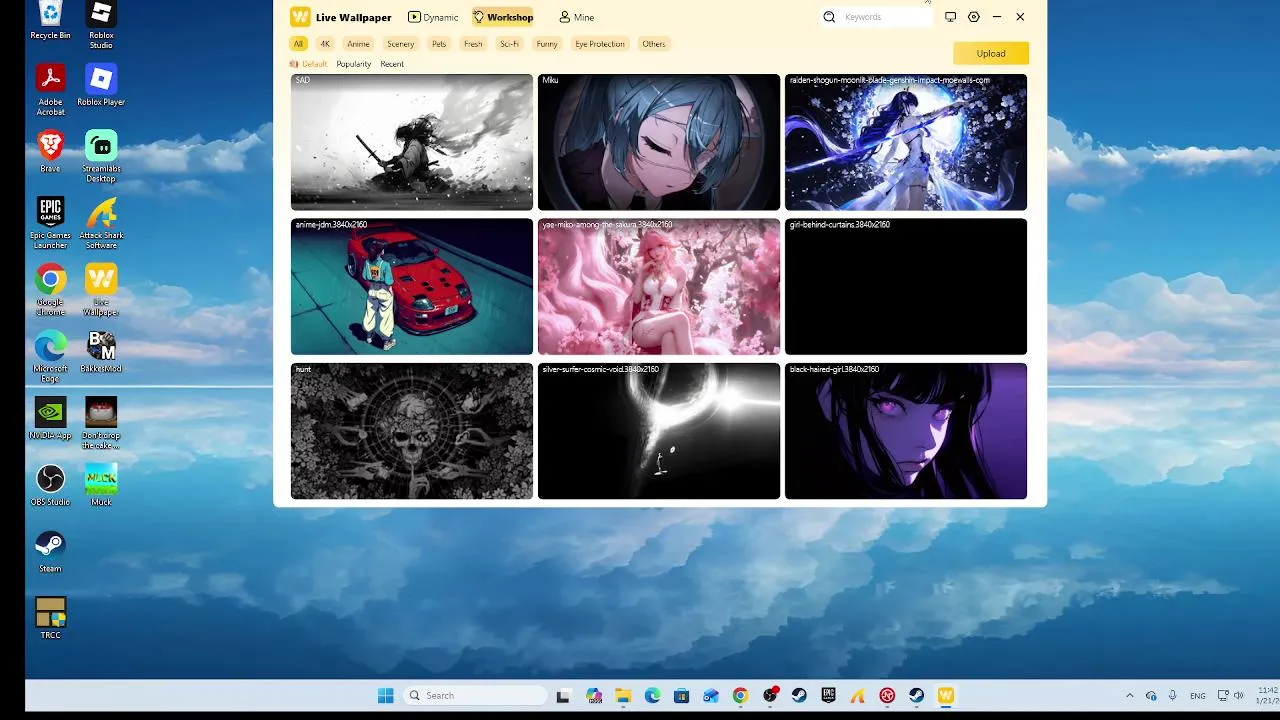The width and height of the screenshot is (1280, 720).
Task: Open Epic Games Launcher desktop icon
Action: [50, 222]
